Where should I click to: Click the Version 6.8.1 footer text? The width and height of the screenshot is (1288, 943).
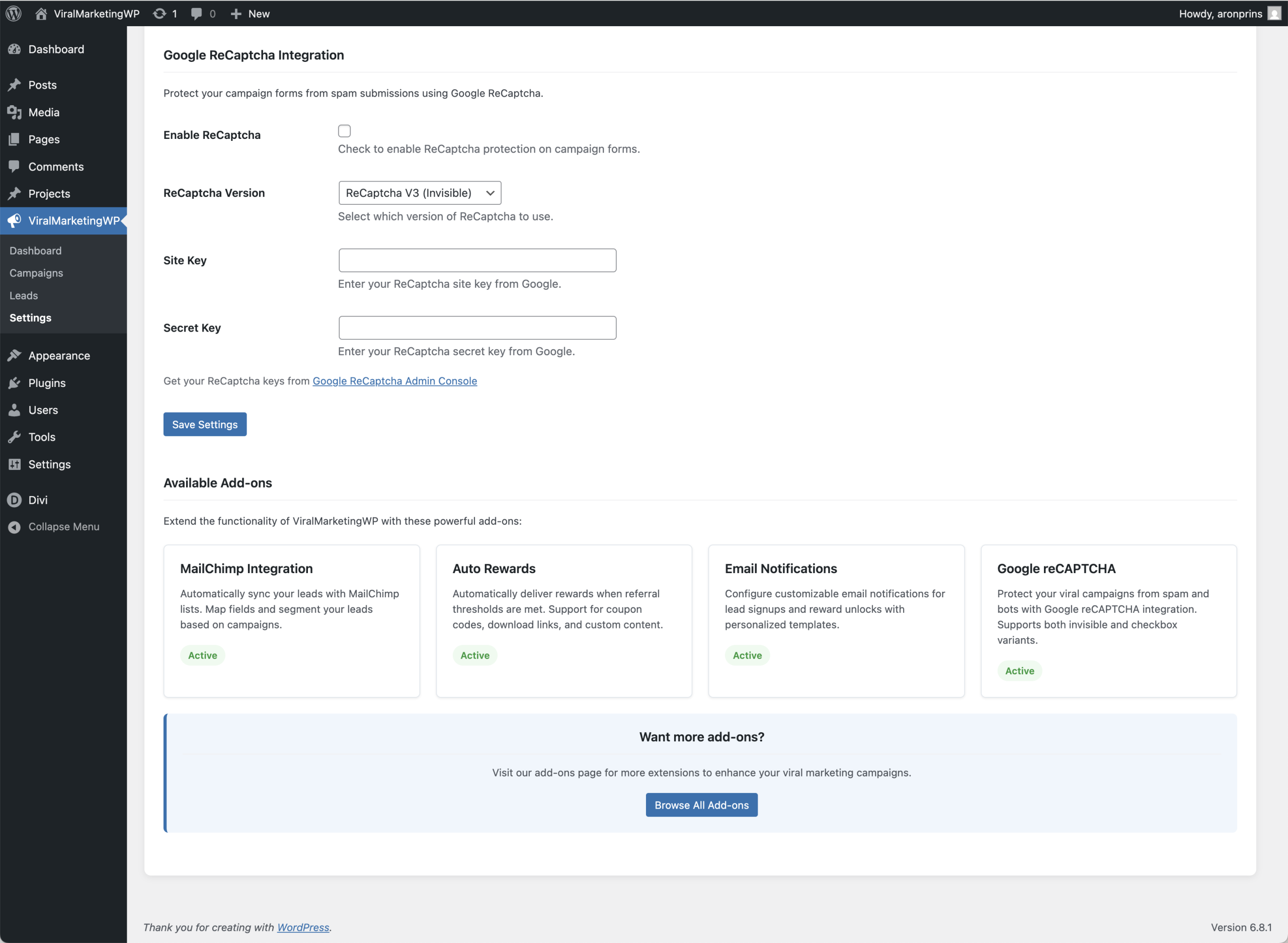tap(1241, 927)
